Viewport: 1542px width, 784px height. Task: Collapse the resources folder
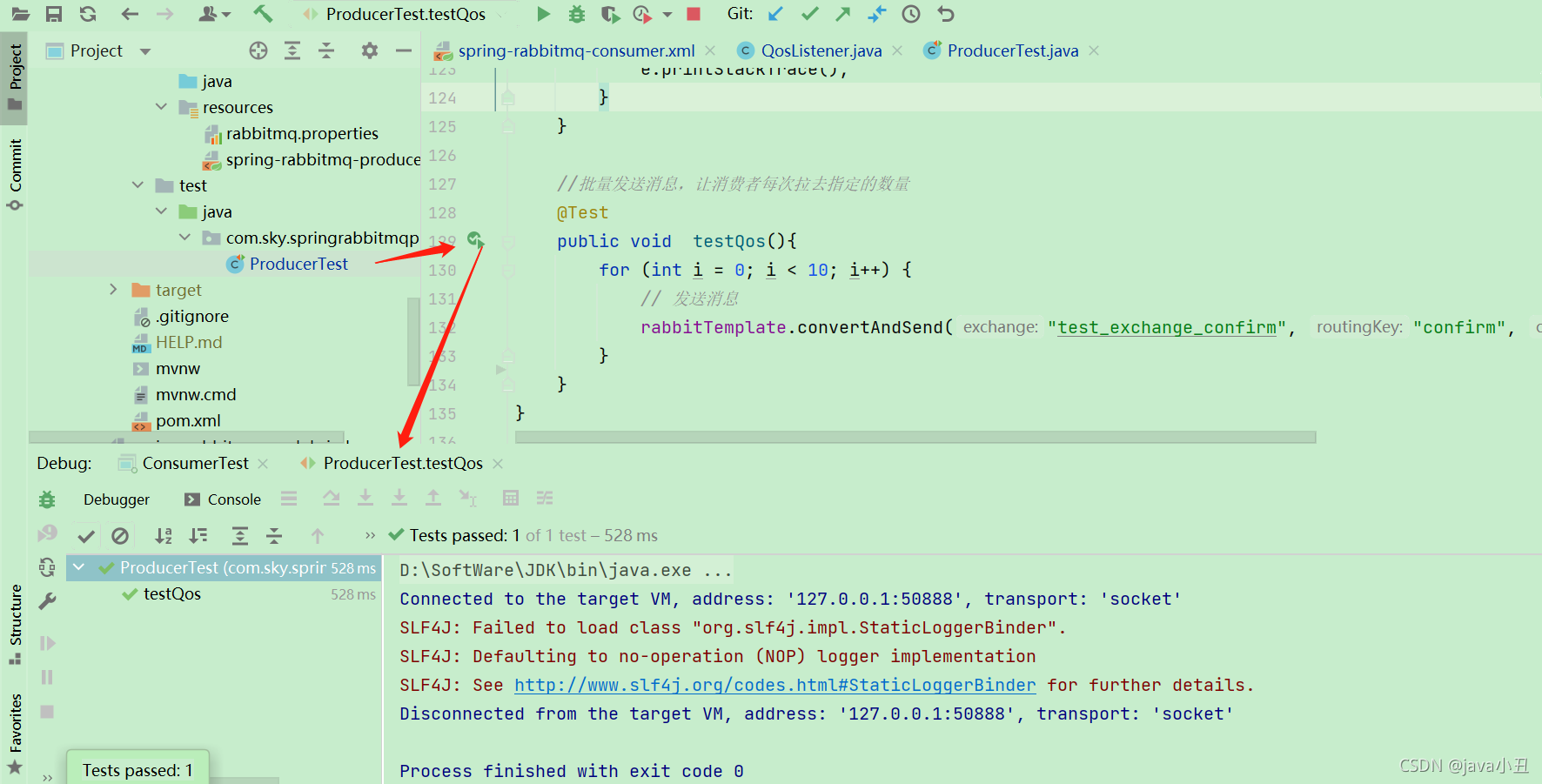161,107
